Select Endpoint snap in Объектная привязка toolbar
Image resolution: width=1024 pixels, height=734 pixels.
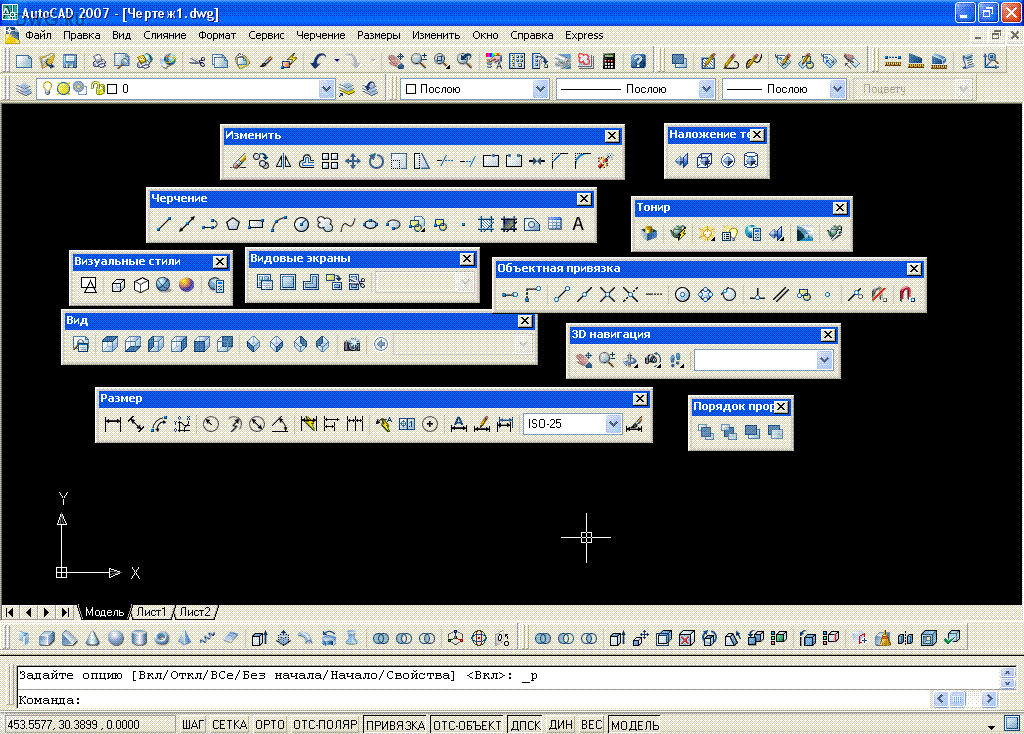pos(562,295)
